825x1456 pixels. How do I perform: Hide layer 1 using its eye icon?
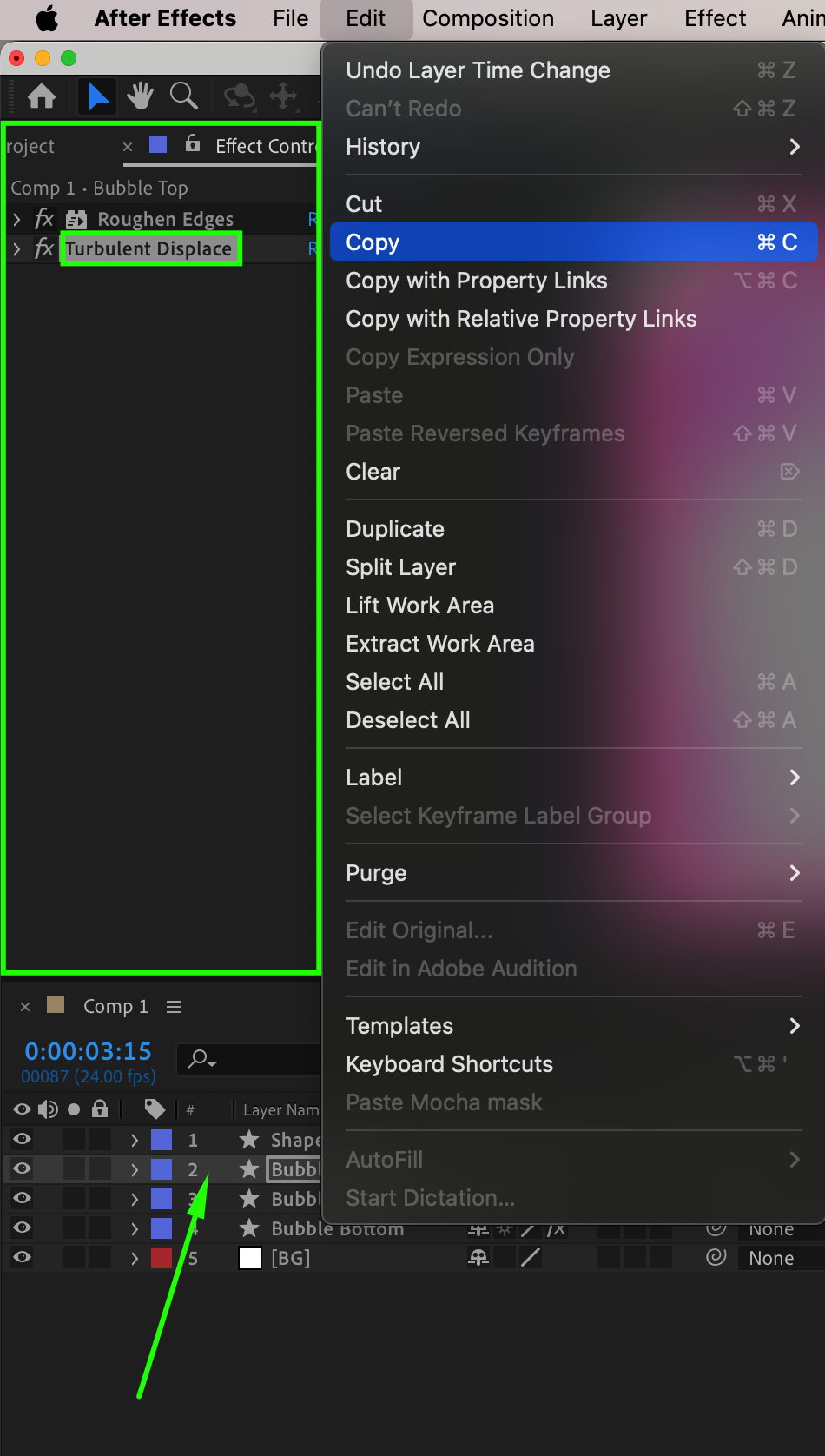tap(23, 1139)
